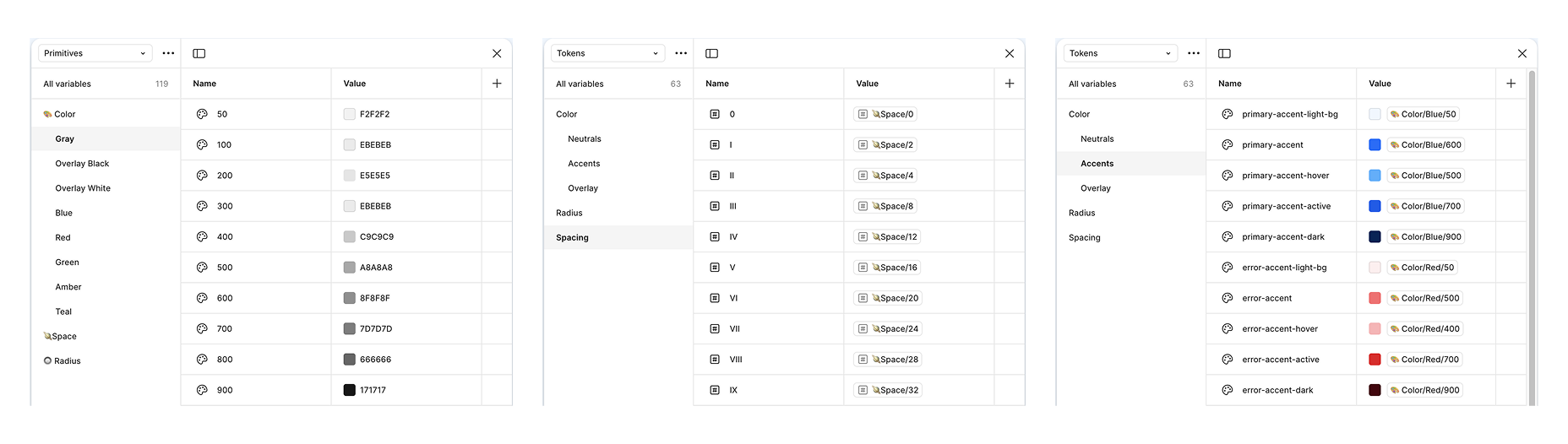
Task: Click the number icon of variable 0
Action: (x=715, y=114)
